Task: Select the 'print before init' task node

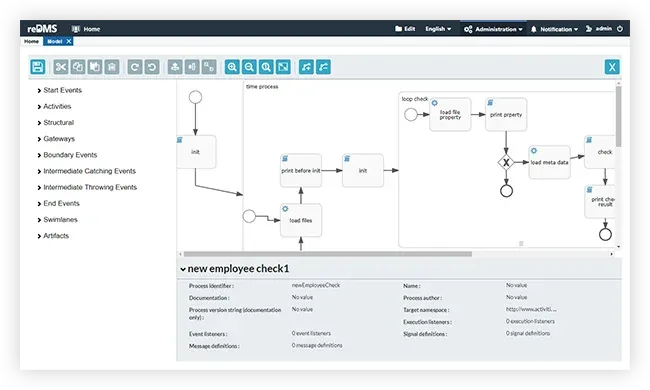Action: tap(301, 170)
